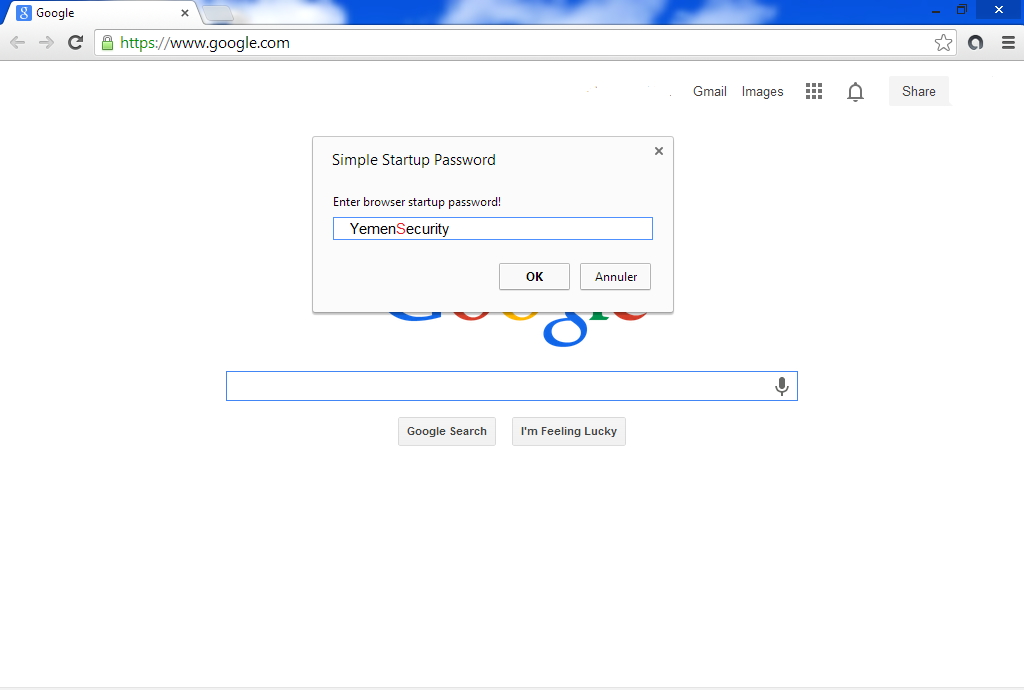
Task: Click the Simple Startup Password title
Action: click(413, 160)
